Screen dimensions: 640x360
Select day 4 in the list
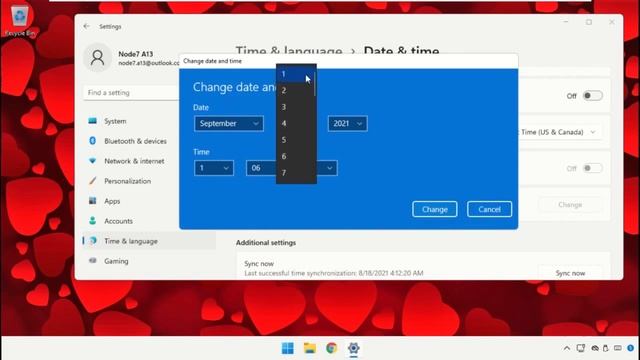tap(295, 123)
